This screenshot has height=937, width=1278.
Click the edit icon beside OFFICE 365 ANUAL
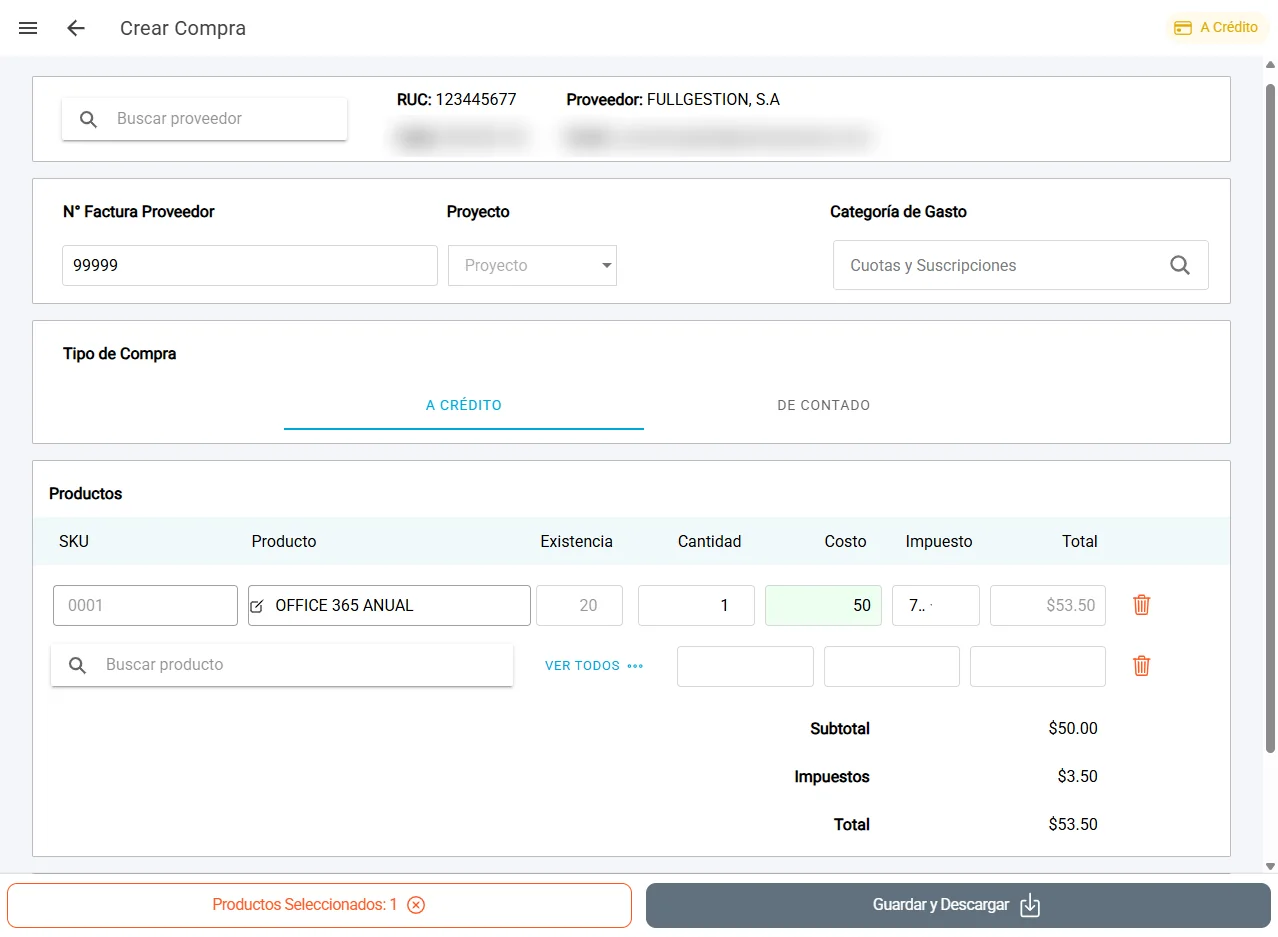(257, 606)
